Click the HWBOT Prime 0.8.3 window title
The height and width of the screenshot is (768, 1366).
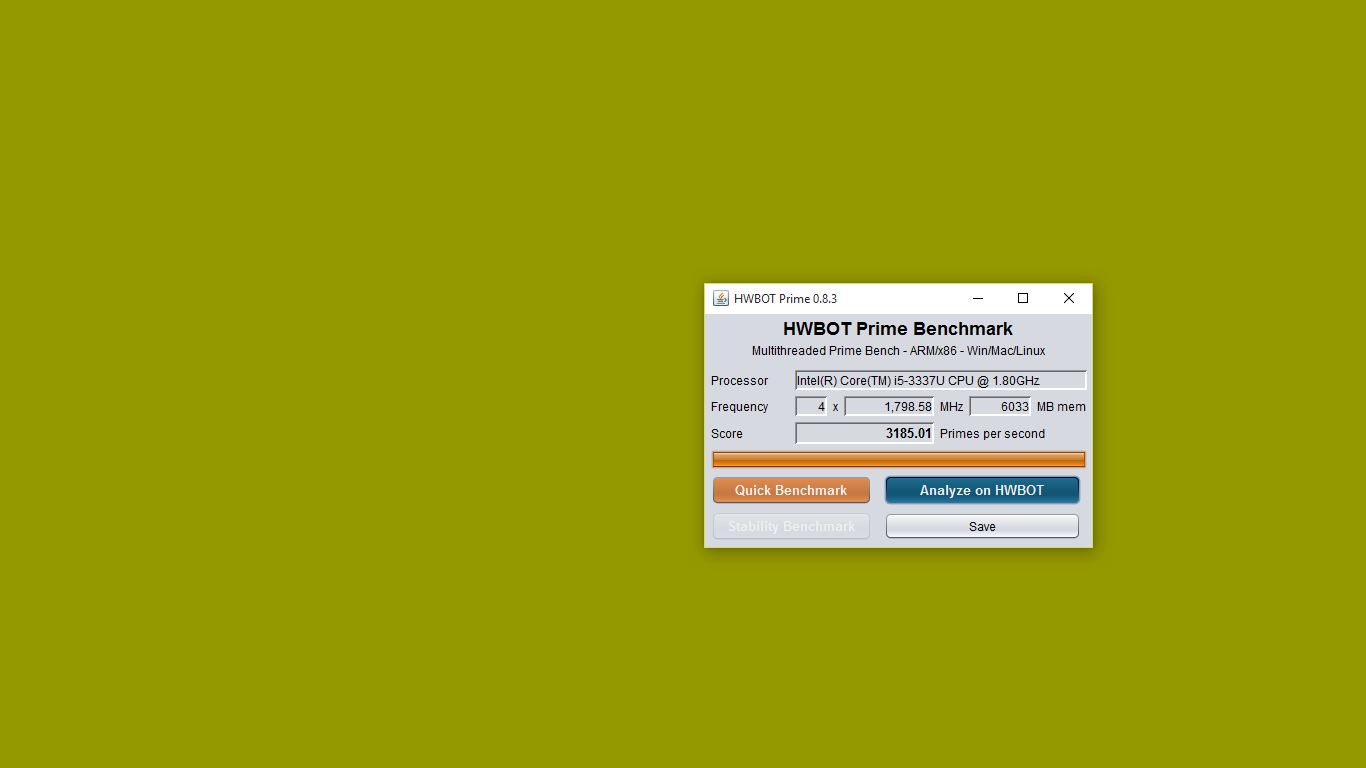785,298
